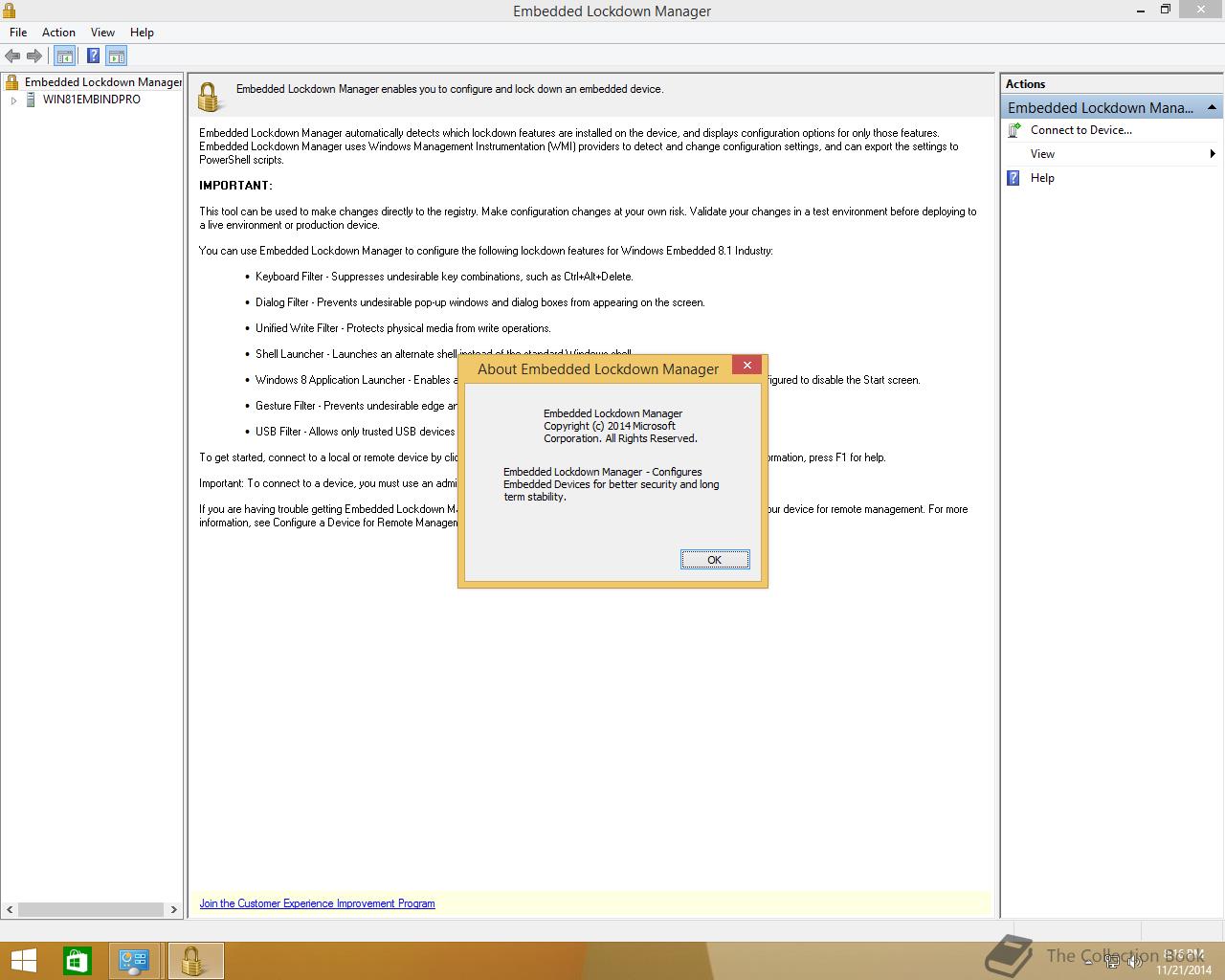Open Join the Customer Experience Improvement Program link

317,903
